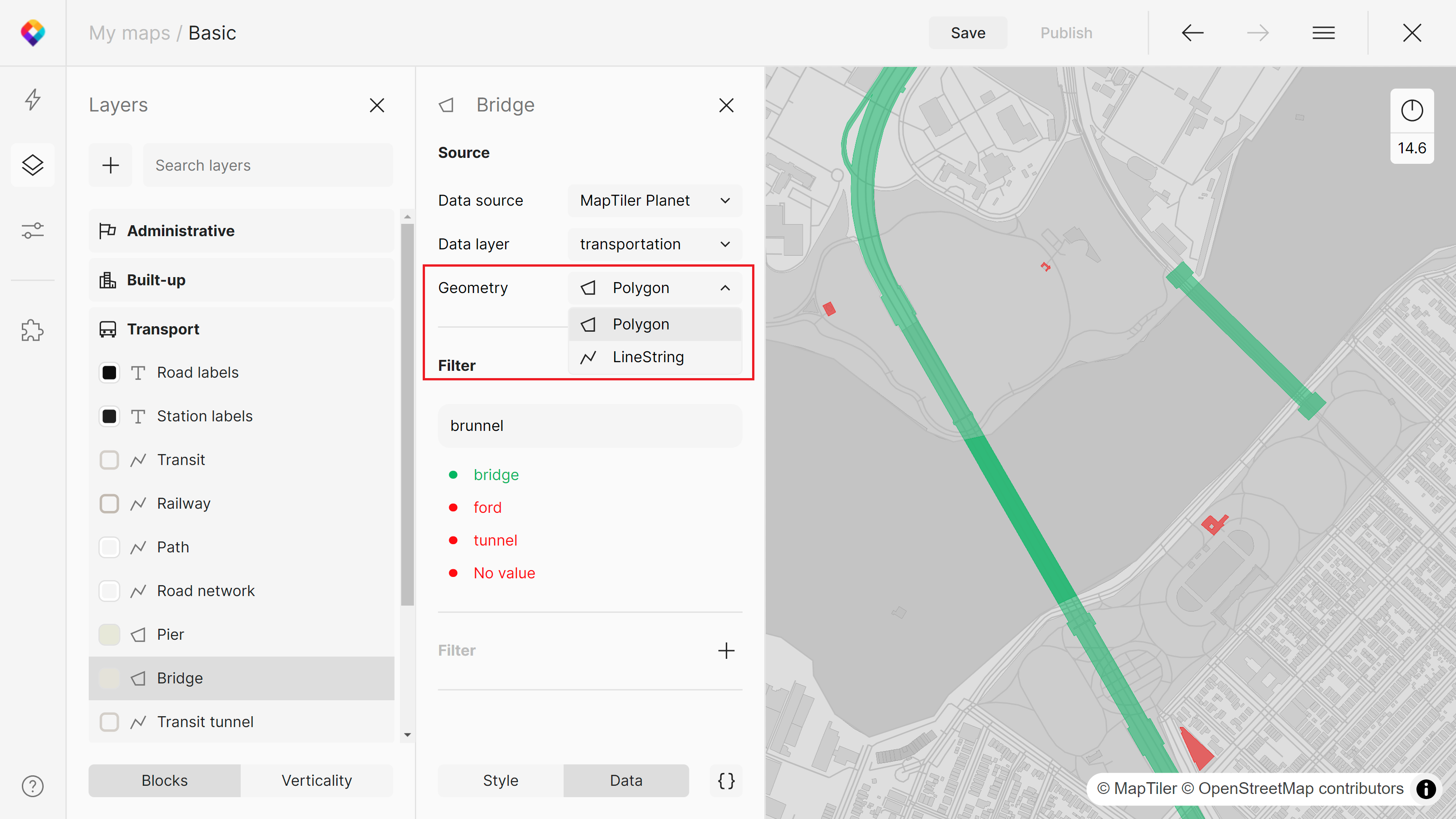Viewport: 1456px width, 819px height.
Task: Switch to the Verticality tab
Action: point(317,781)
